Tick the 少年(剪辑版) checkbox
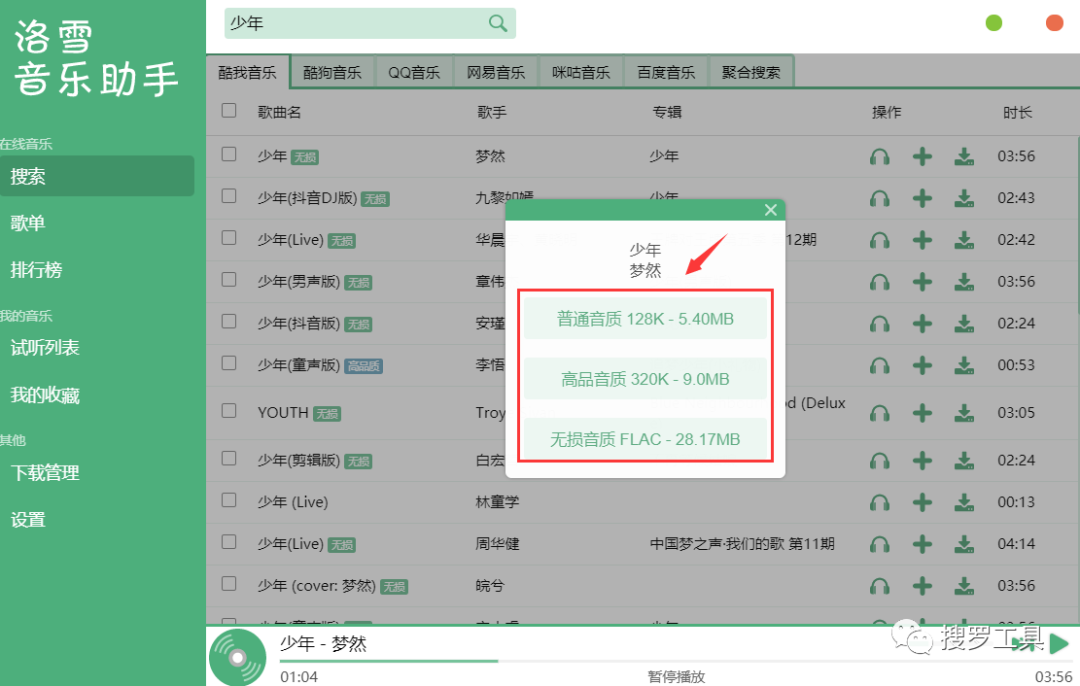Image resolution: width=1080 pixels, height=686 pixels. 229,459
